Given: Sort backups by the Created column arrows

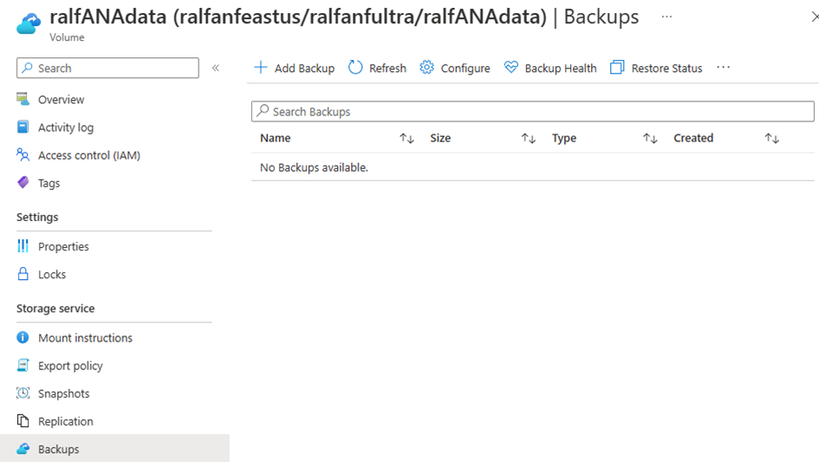Looking at the screenshot, I should point(772,138).
